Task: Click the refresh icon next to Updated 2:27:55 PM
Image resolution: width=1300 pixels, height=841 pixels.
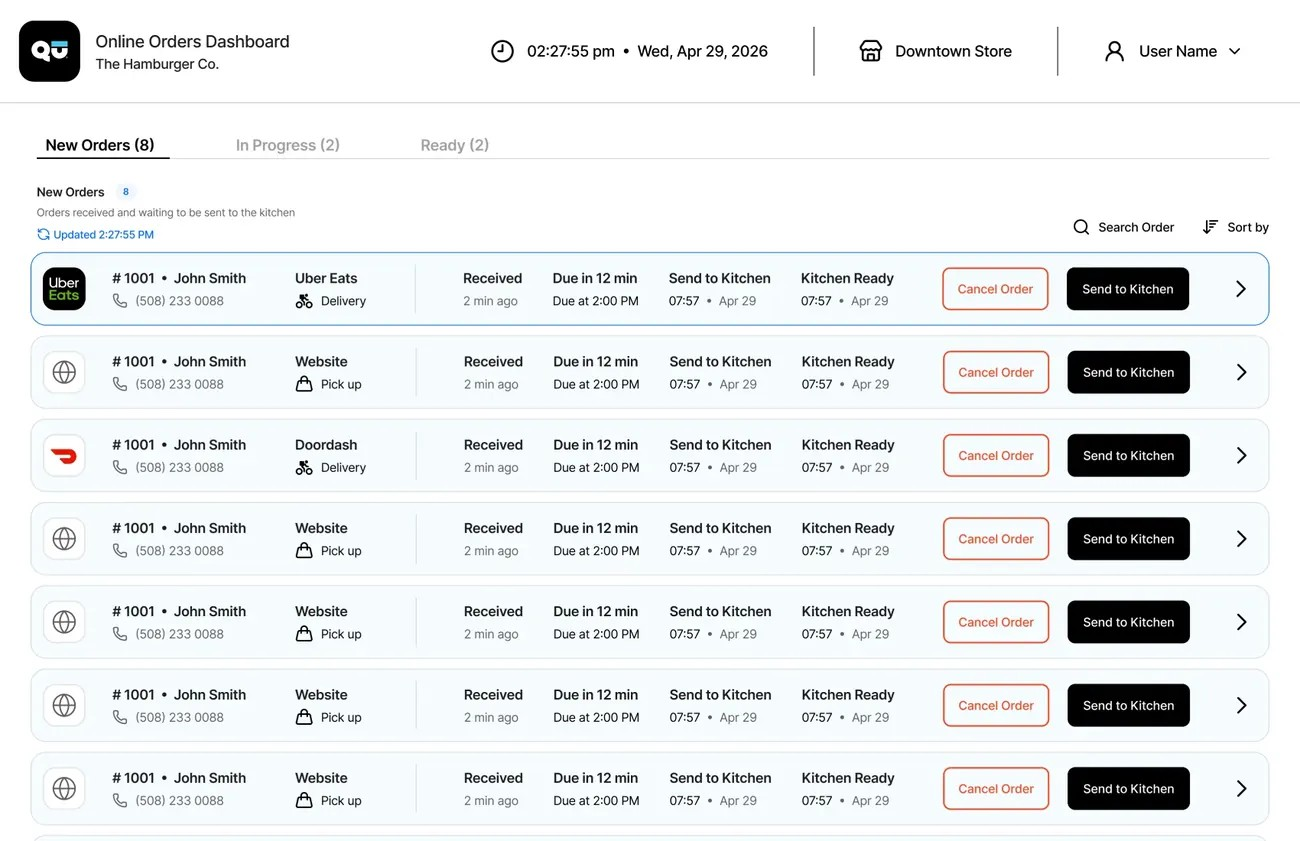Action: [x=43, y=235]
